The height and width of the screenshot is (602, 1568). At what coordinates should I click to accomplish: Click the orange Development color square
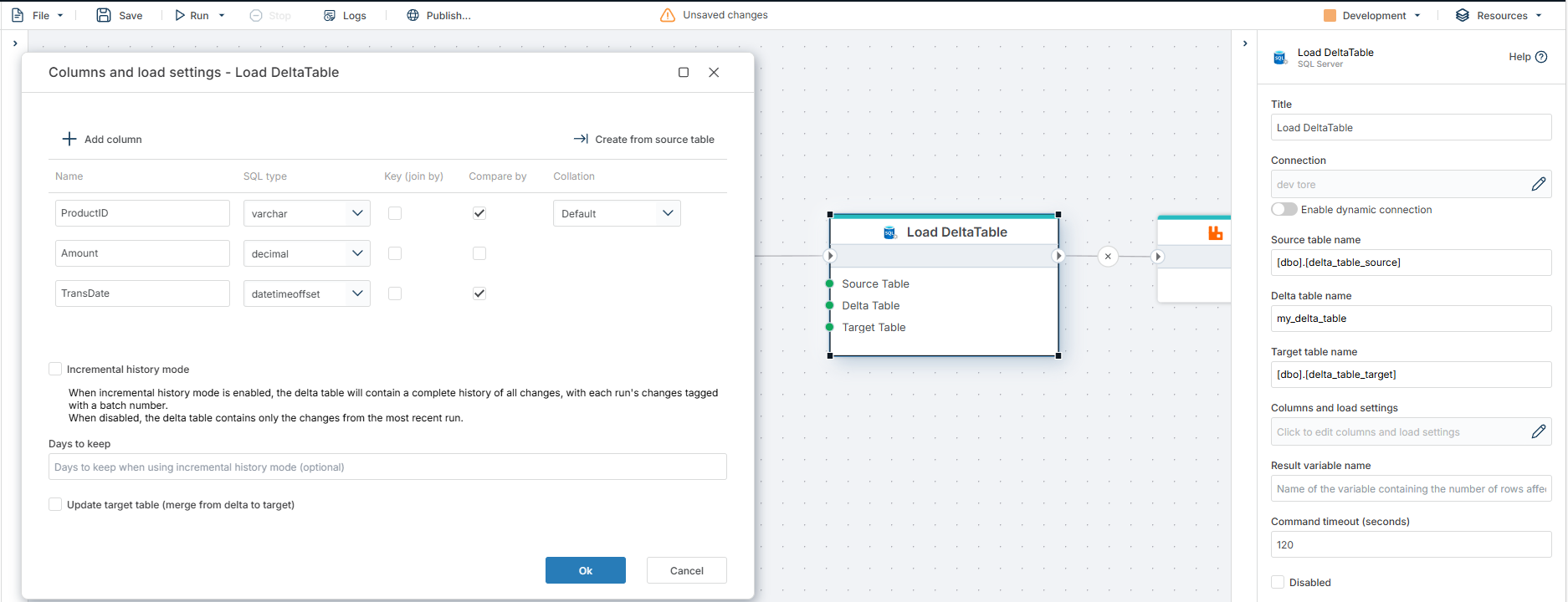[1330, 15]
